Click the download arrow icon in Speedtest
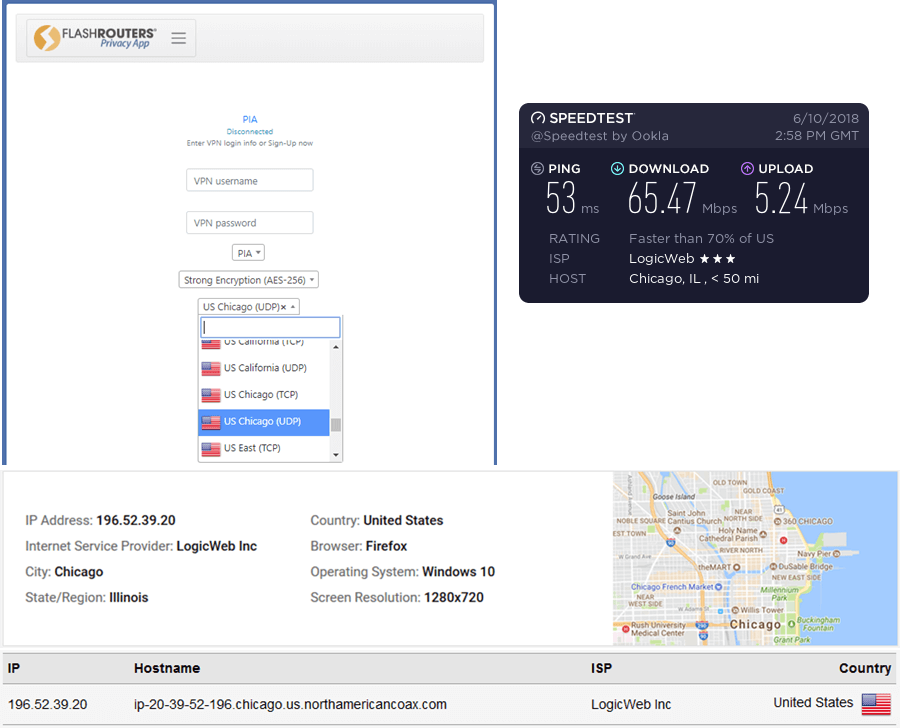900x728 pixels. pyautogui.click(x=617, y=168)
